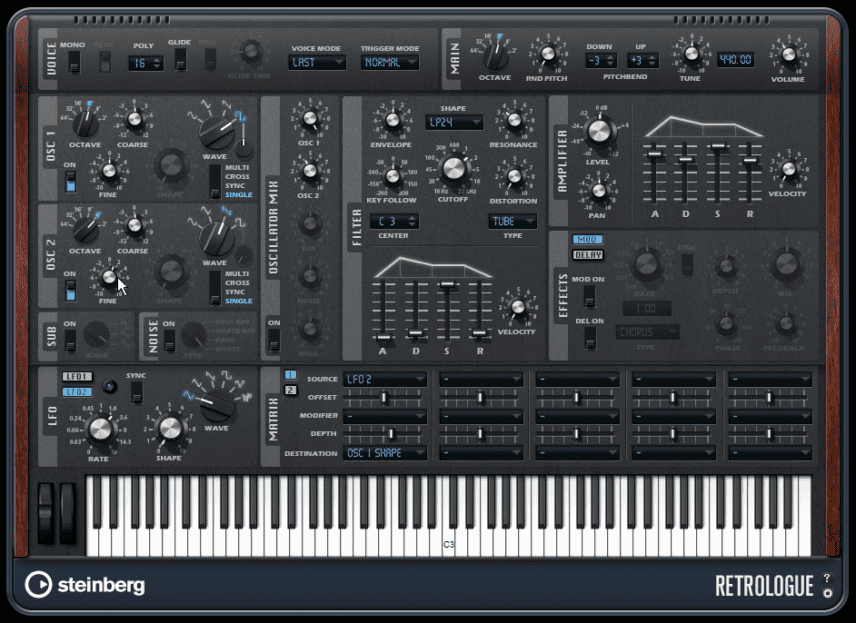Screen dimensions: 856x623
Task: Toggle OSC 1 On switch
Action: coord(70,182)
